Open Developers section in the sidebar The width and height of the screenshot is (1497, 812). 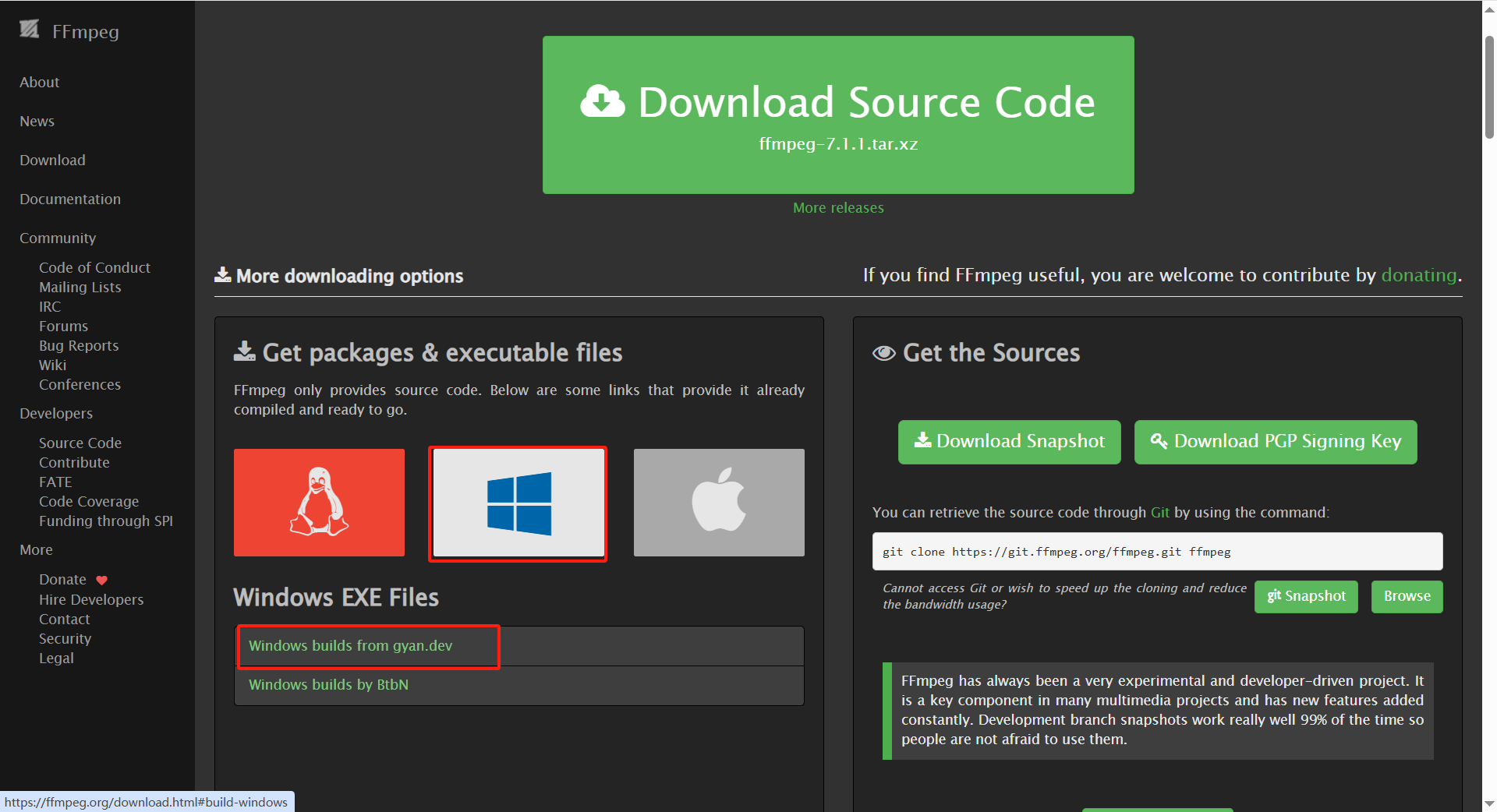[x=56, y=414]
